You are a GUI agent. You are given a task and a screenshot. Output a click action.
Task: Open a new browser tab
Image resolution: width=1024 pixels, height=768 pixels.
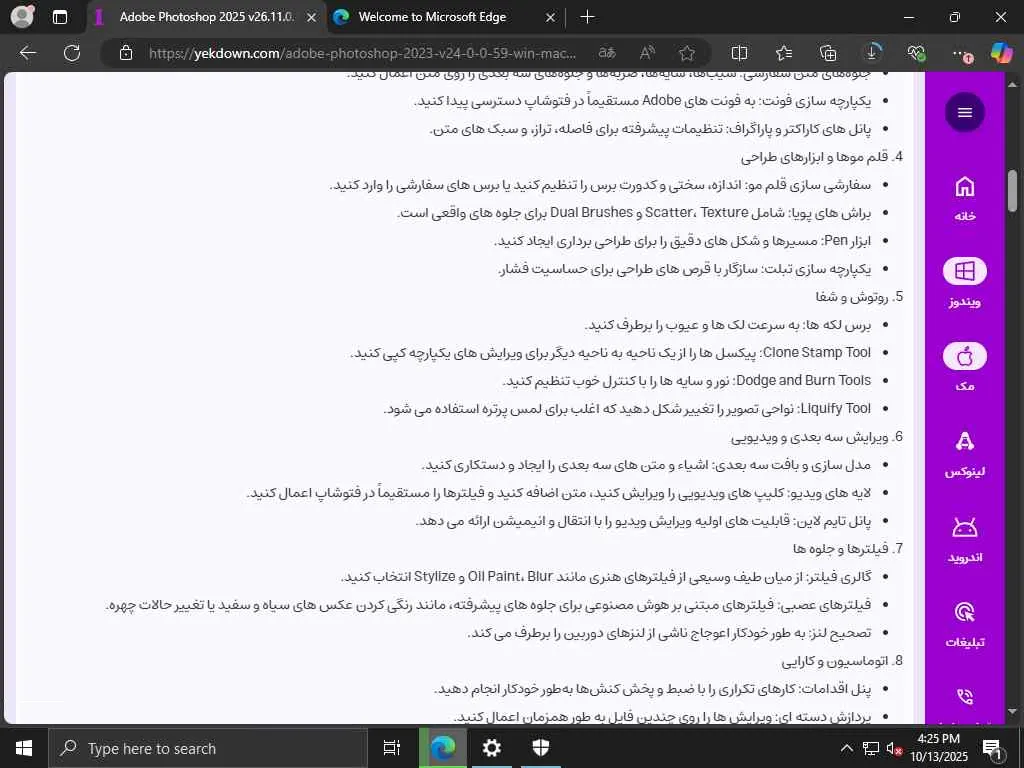tap(587, 17)
